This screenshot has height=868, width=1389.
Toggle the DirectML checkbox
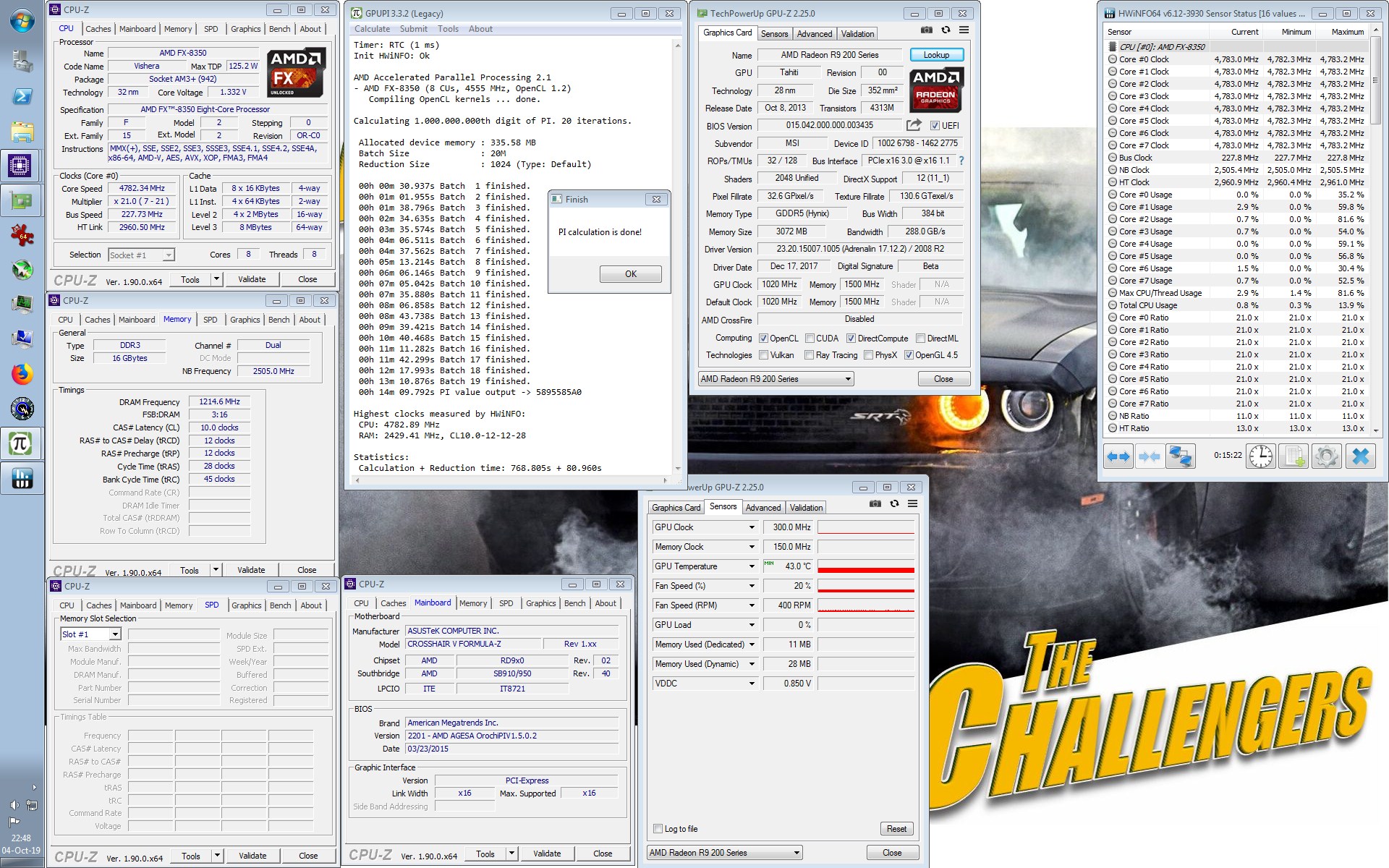pos(920,339)
